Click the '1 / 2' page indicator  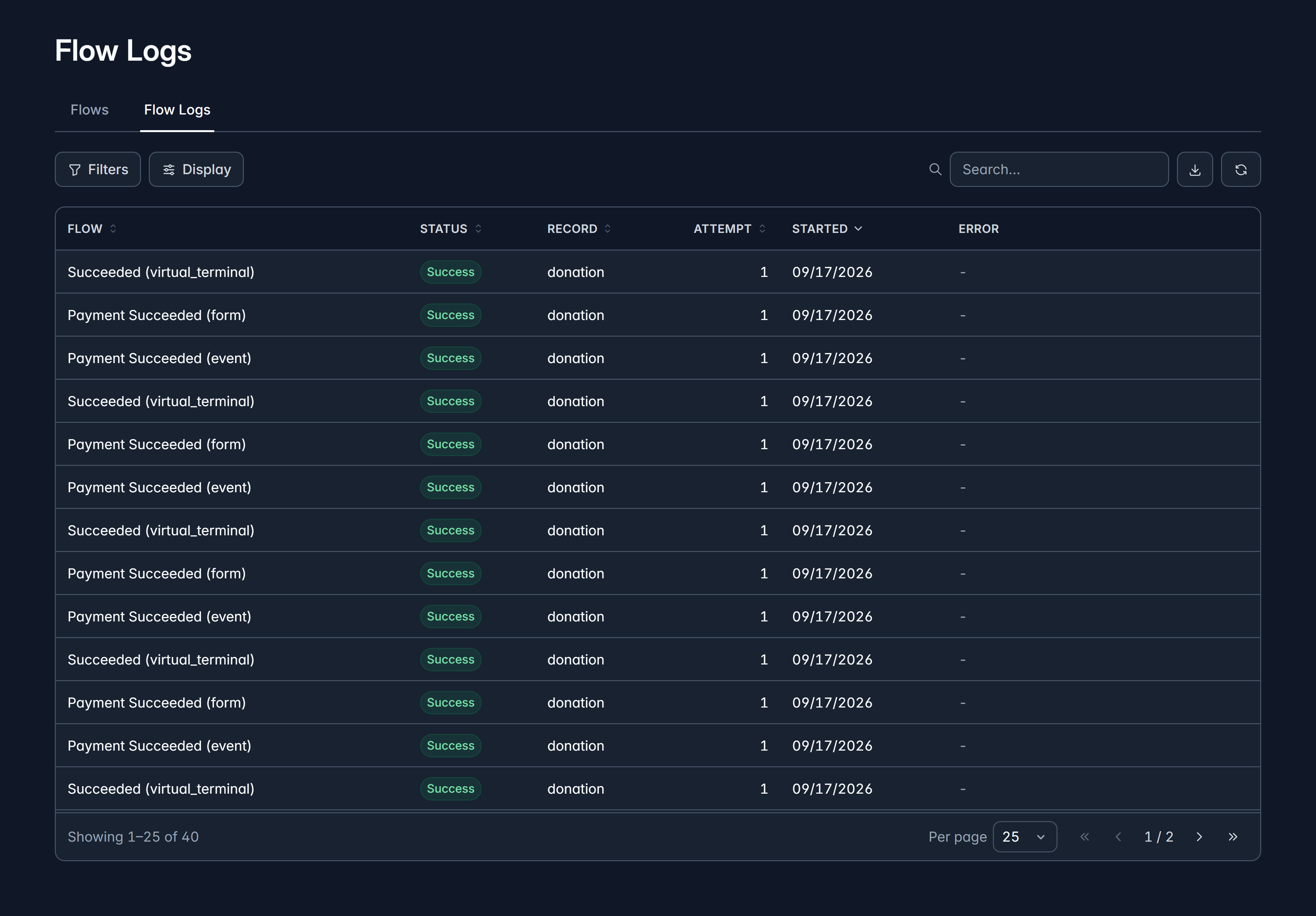click(1158, 837)
